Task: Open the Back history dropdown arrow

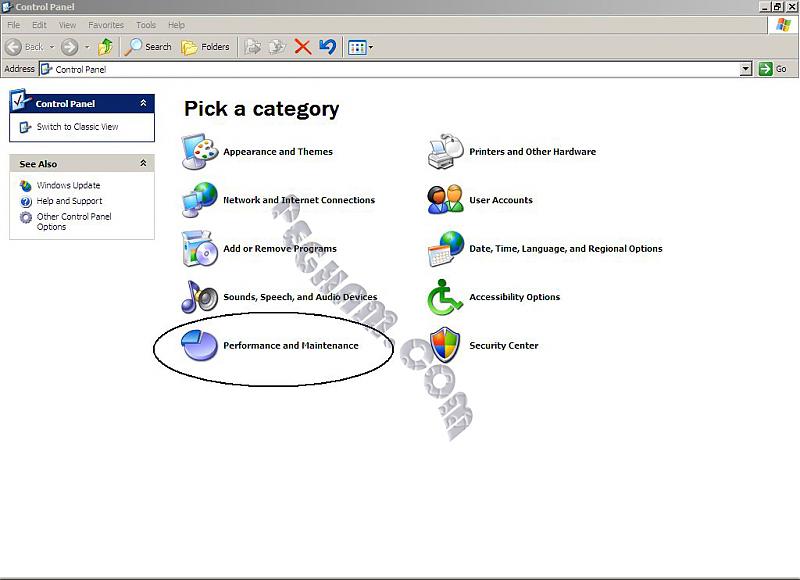Action: 52,47
